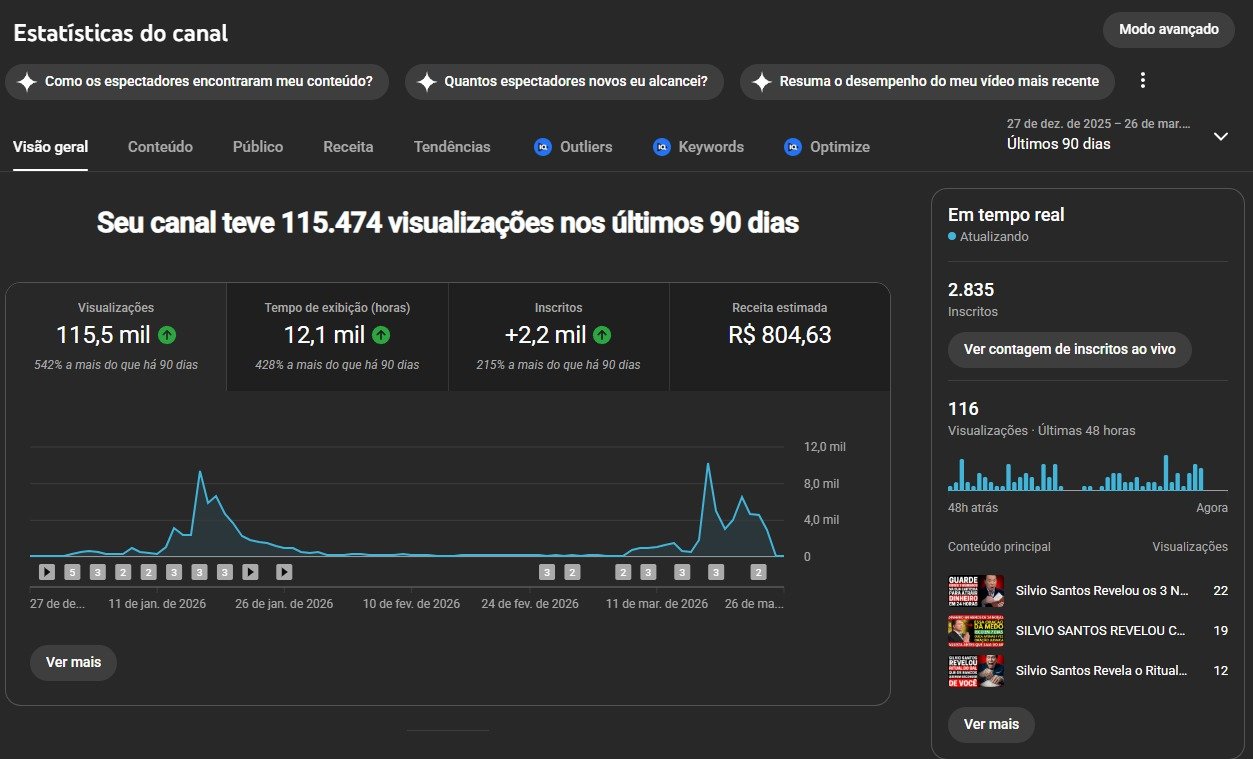Click 'Ver contagem de inscritos ao vivo'
The height and width of the screenshot is (759, 1253).
coord(1069,350)
